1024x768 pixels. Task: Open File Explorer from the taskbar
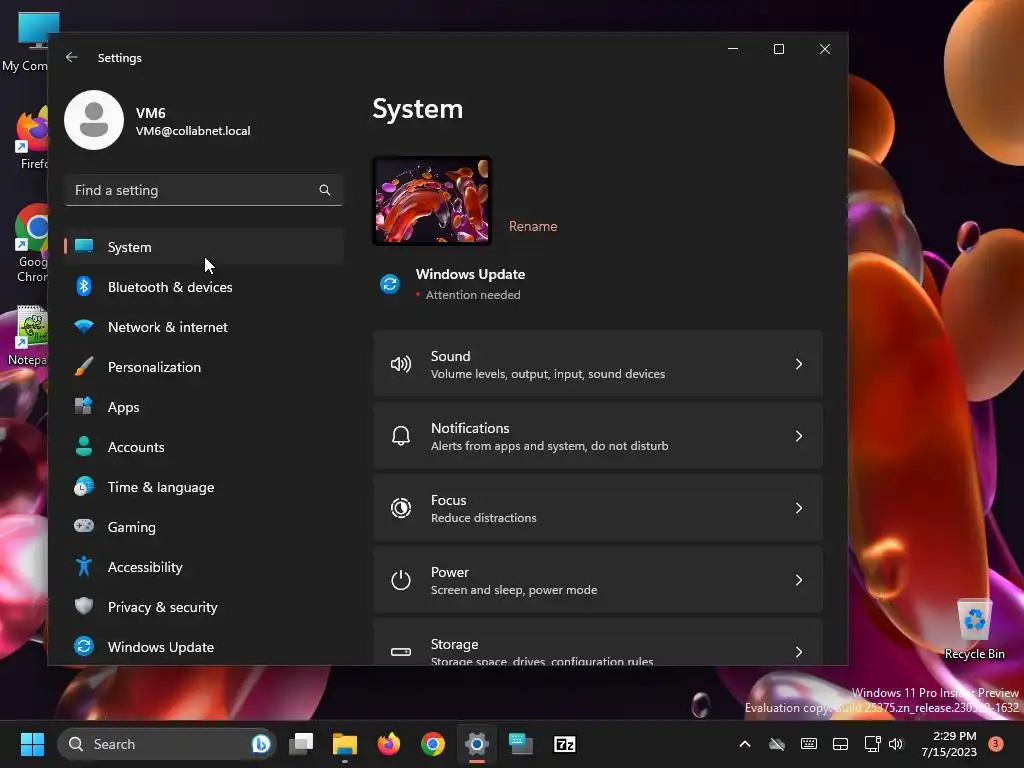[x=345, y=744]
